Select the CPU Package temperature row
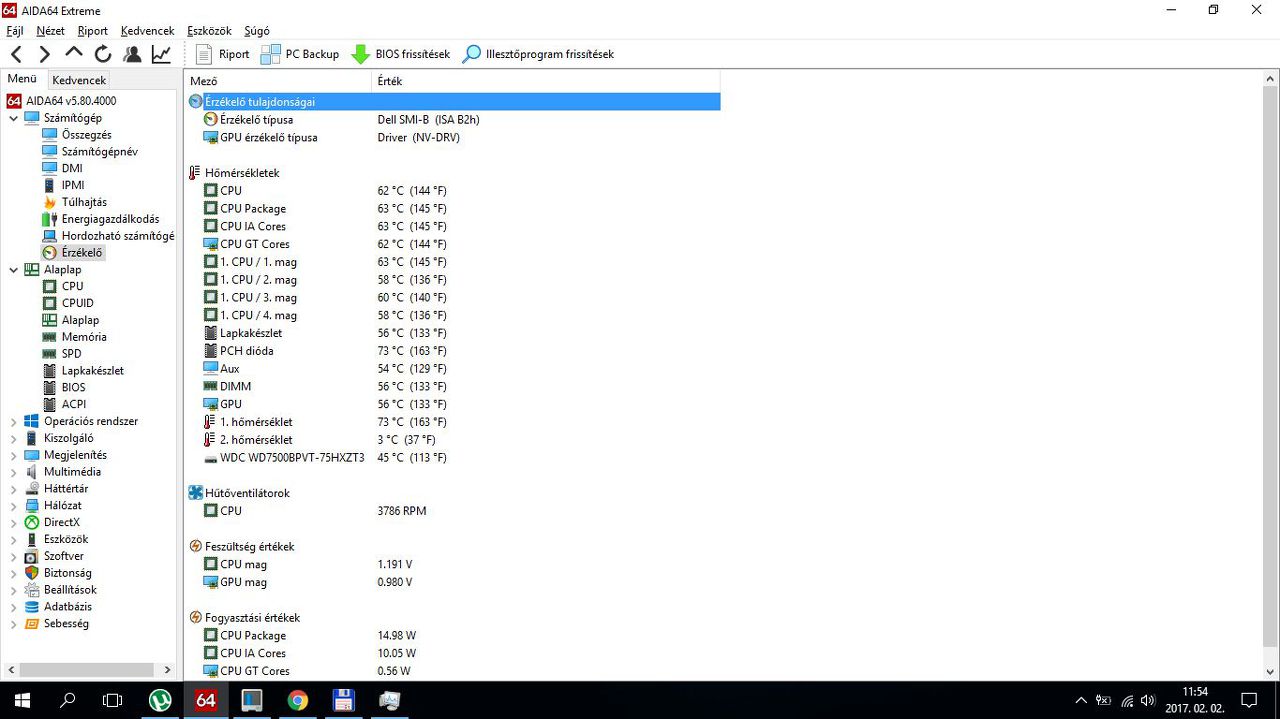 453,208
